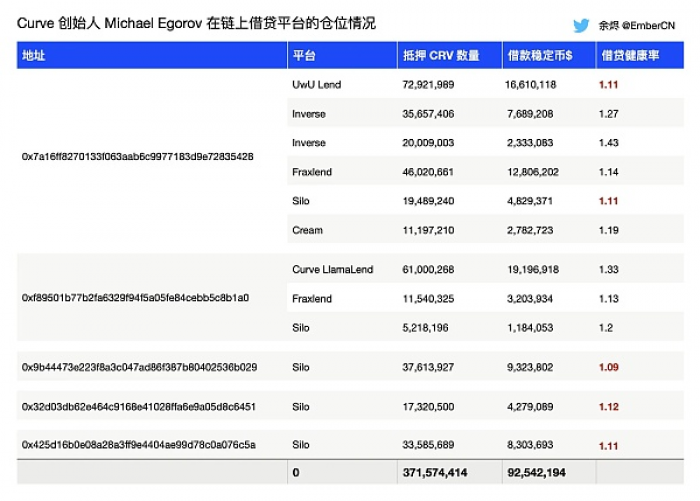Viewport: 700px width, 501px height.
Task: Click the collateral value 19,489,240
Action: point(428,201)
